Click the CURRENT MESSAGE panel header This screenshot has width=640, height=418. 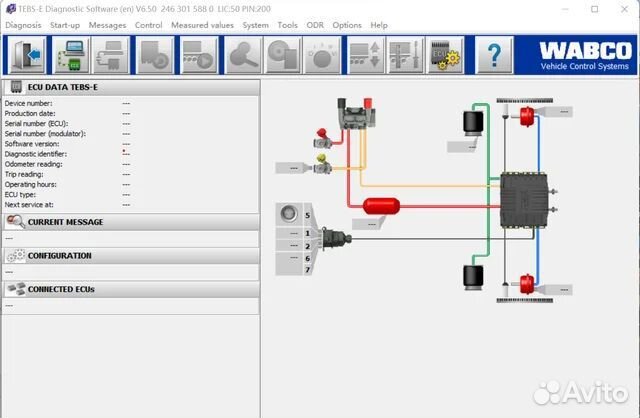pos(65,222)
